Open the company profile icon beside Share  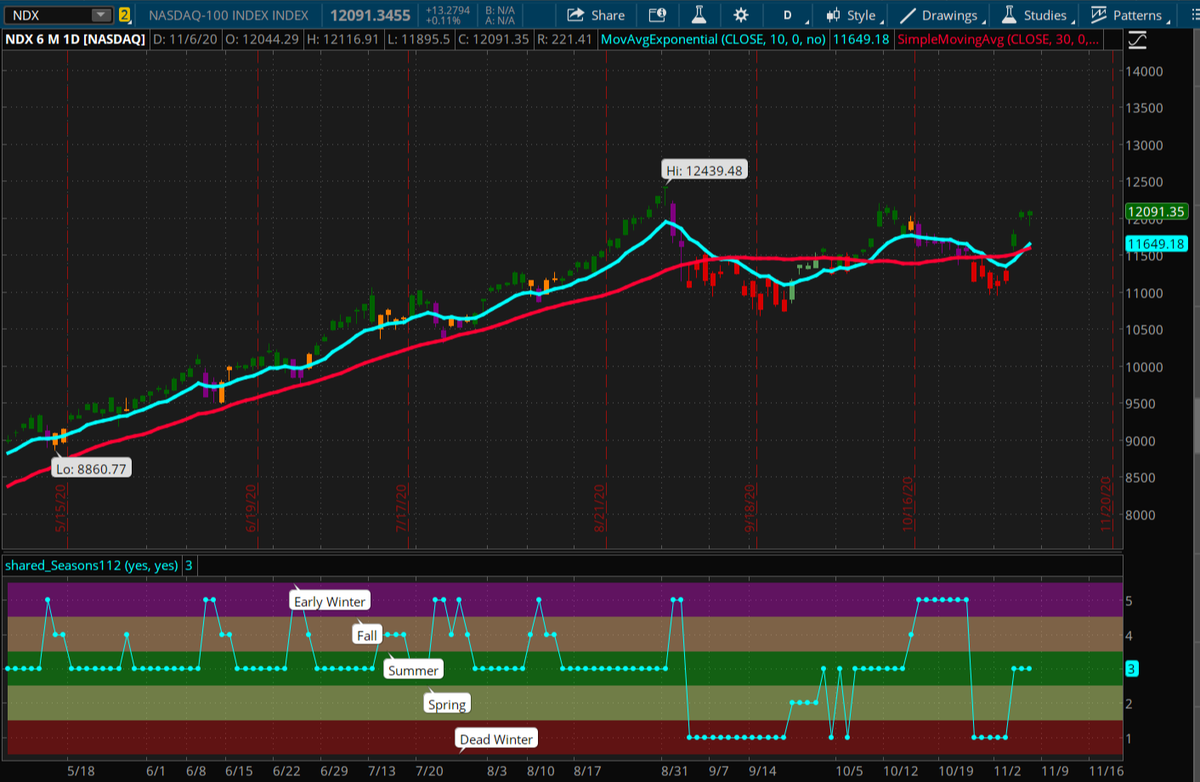(657, 15)
